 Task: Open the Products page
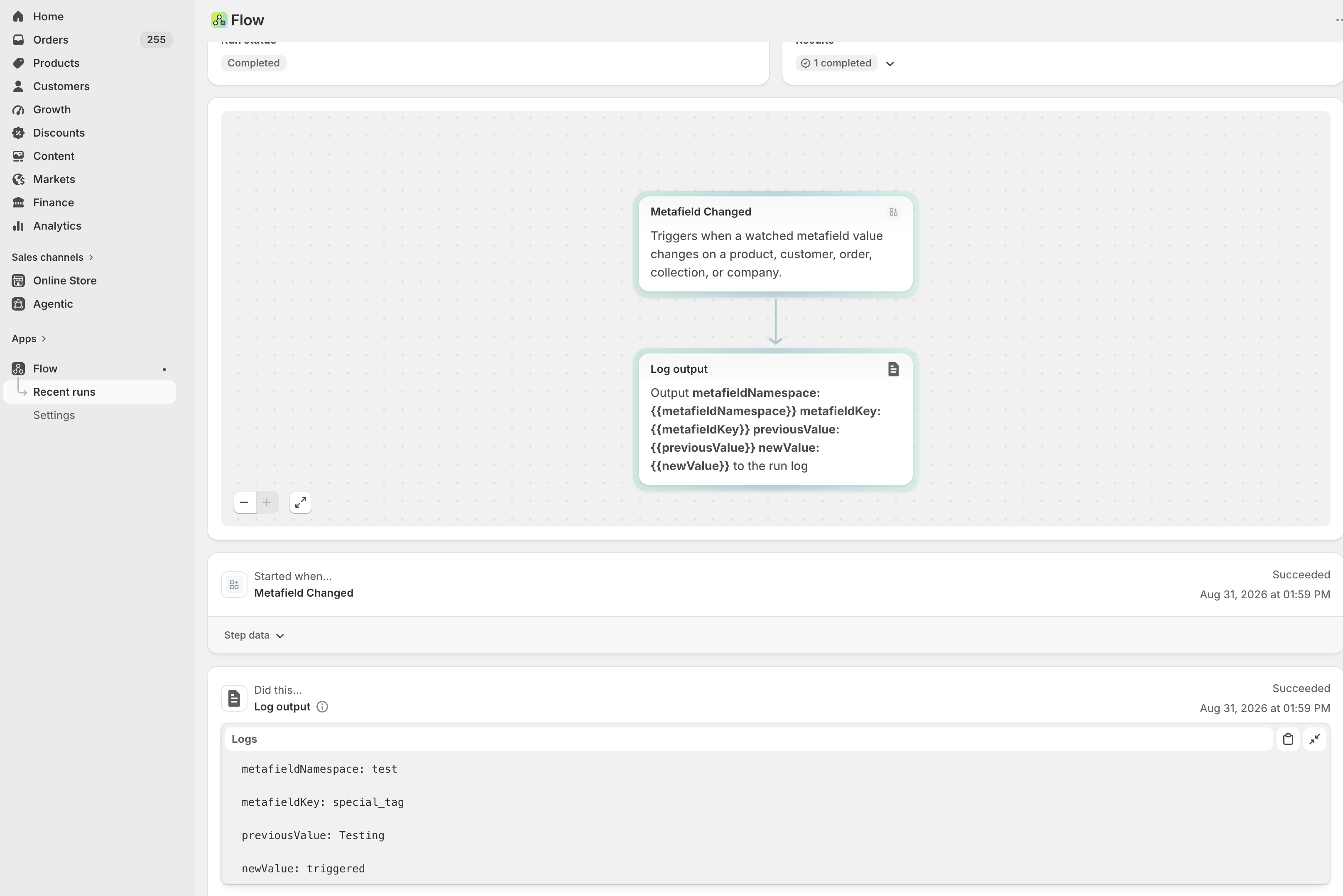pyautogui.click(x=56, y=63)
